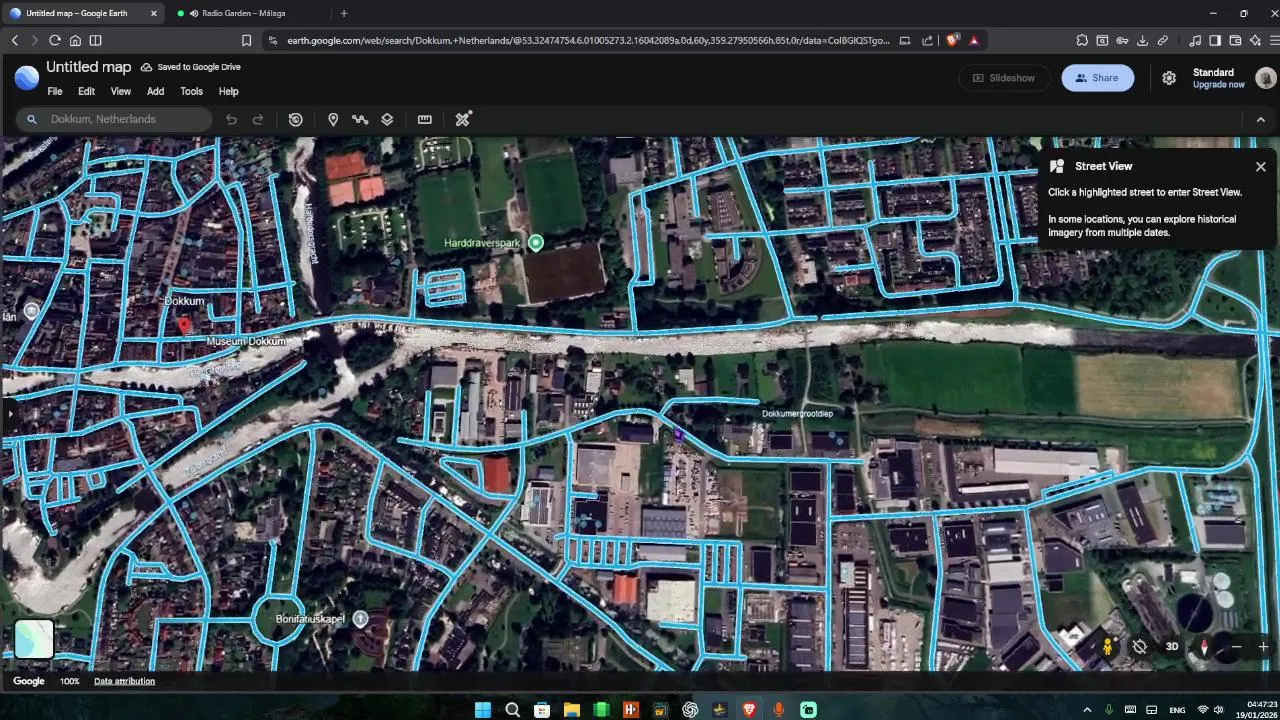Open historical imagery tool
This screenshot has height=720, width=1280.
[x=295, y=119]
